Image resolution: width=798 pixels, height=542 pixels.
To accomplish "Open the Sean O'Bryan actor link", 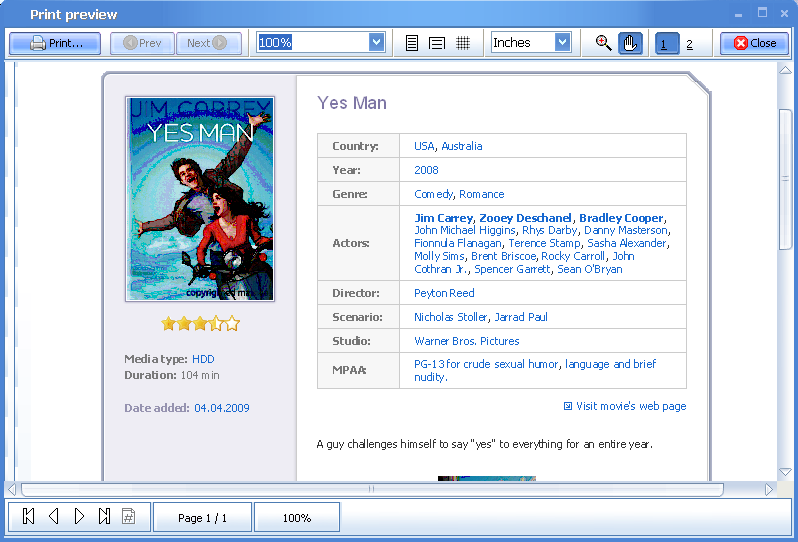I will [x=589, y=269].
